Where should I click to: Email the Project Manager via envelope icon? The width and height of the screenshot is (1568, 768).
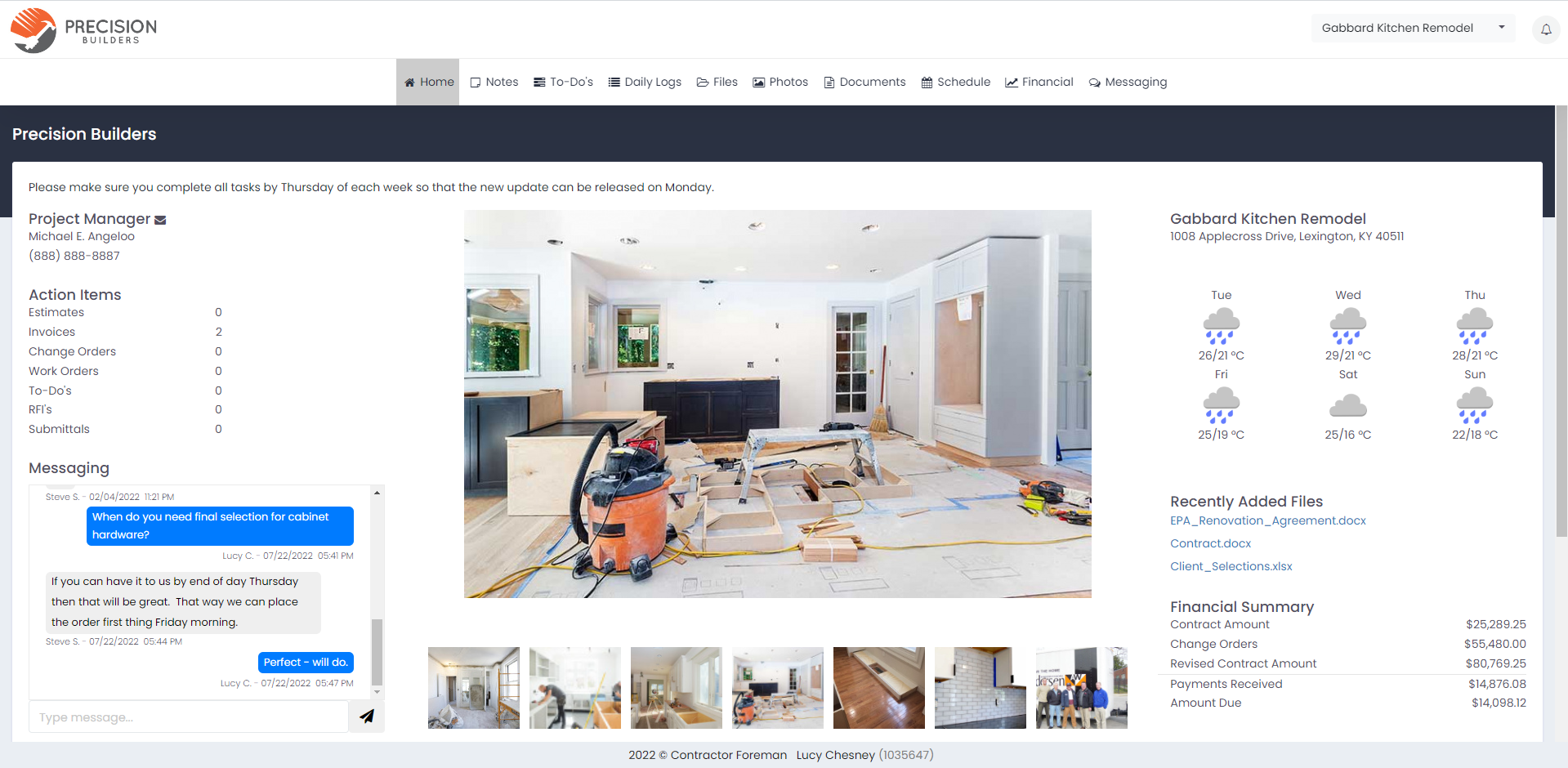pyautogui.click(x=159, y=219)
